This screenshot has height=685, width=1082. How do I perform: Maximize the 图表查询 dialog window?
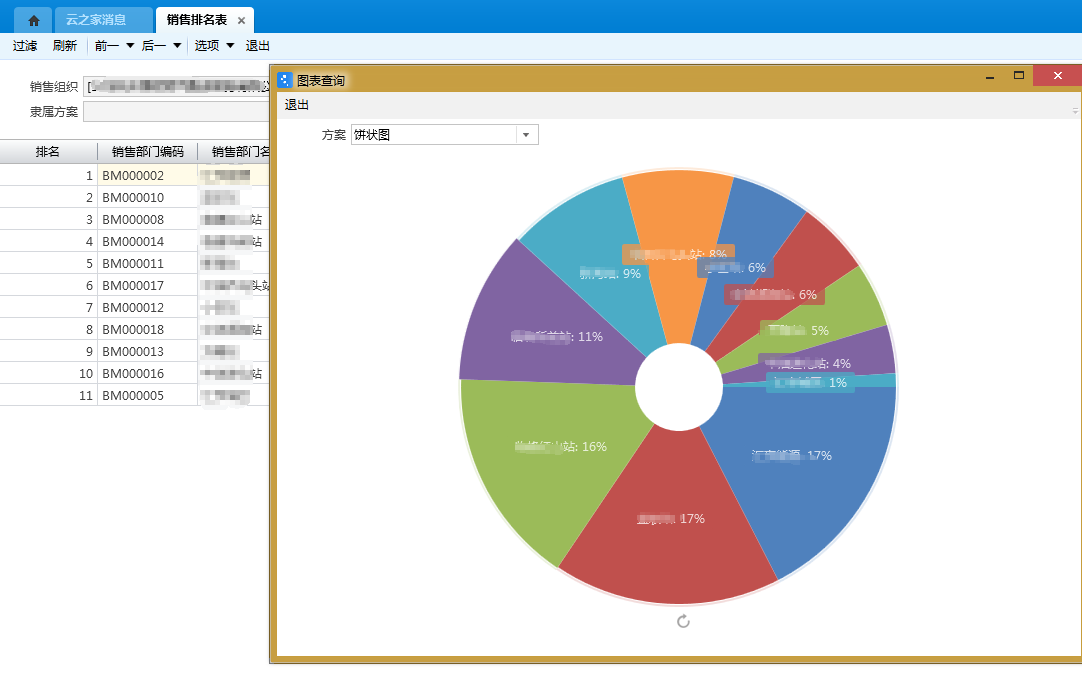[1019, 76]
